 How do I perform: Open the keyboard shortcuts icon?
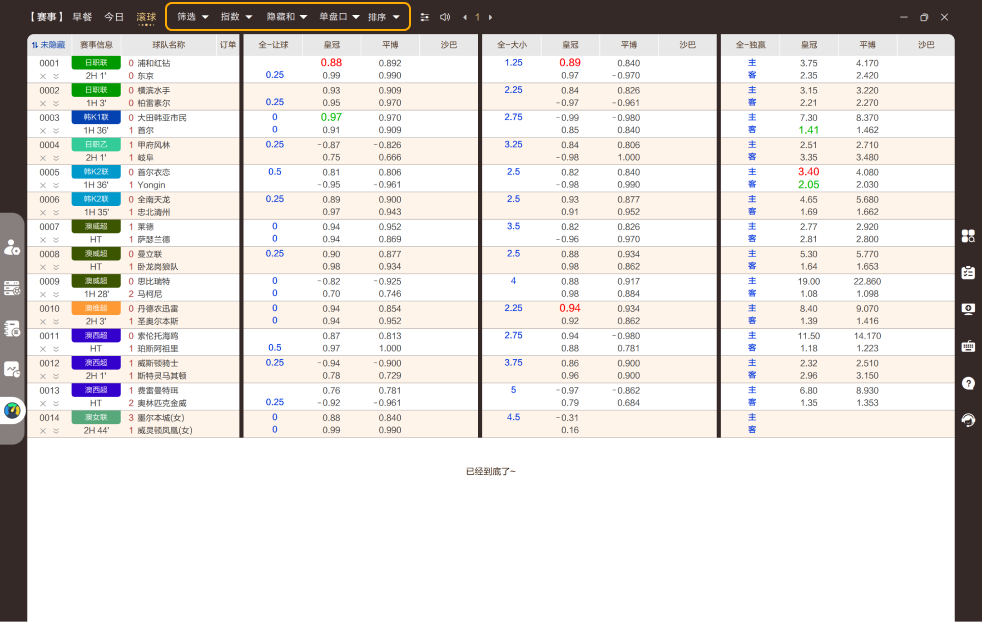click(968, 346)
